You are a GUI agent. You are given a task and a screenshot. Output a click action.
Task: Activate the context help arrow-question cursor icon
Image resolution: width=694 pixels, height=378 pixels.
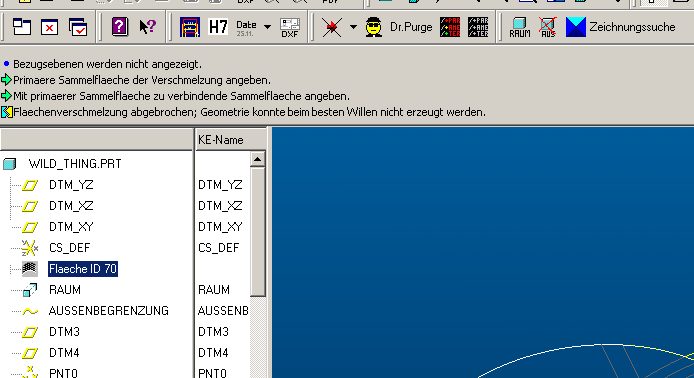click(x=147, y=27)
